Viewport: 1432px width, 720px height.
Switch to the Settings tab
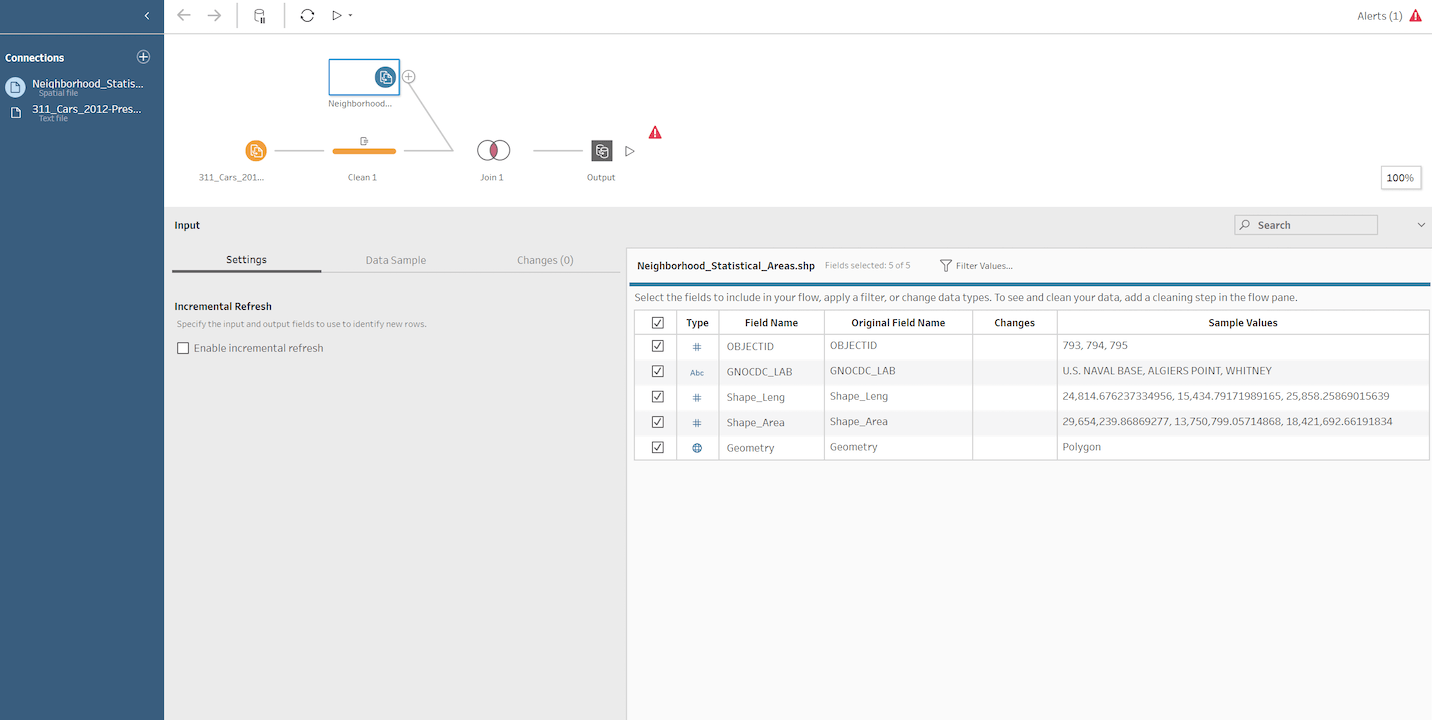(246, 260)
